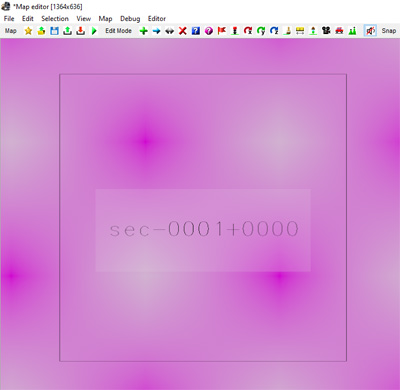Click the open map folder icon
Image resolution: width=400 pixels, height=390 pixels.
(x=41, y=31)
